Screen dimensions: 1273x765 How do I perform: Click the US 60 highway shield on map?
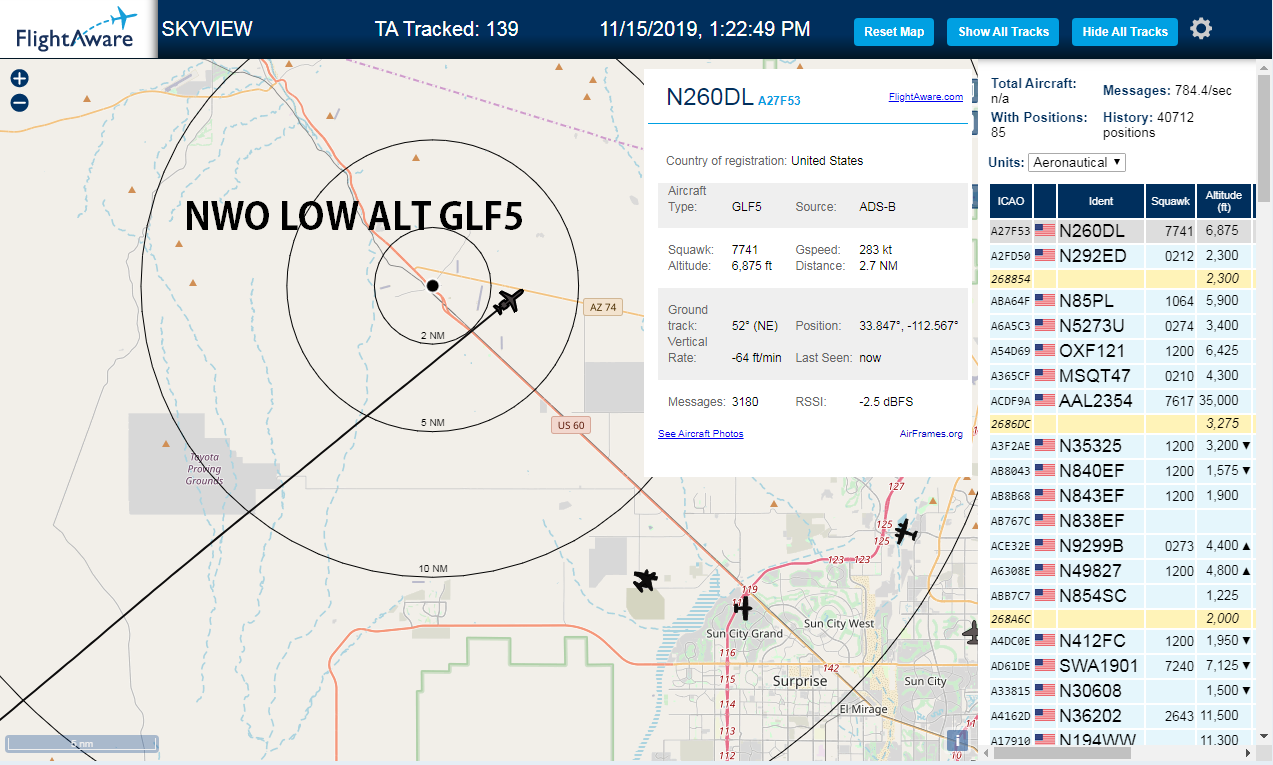point(571,425)
